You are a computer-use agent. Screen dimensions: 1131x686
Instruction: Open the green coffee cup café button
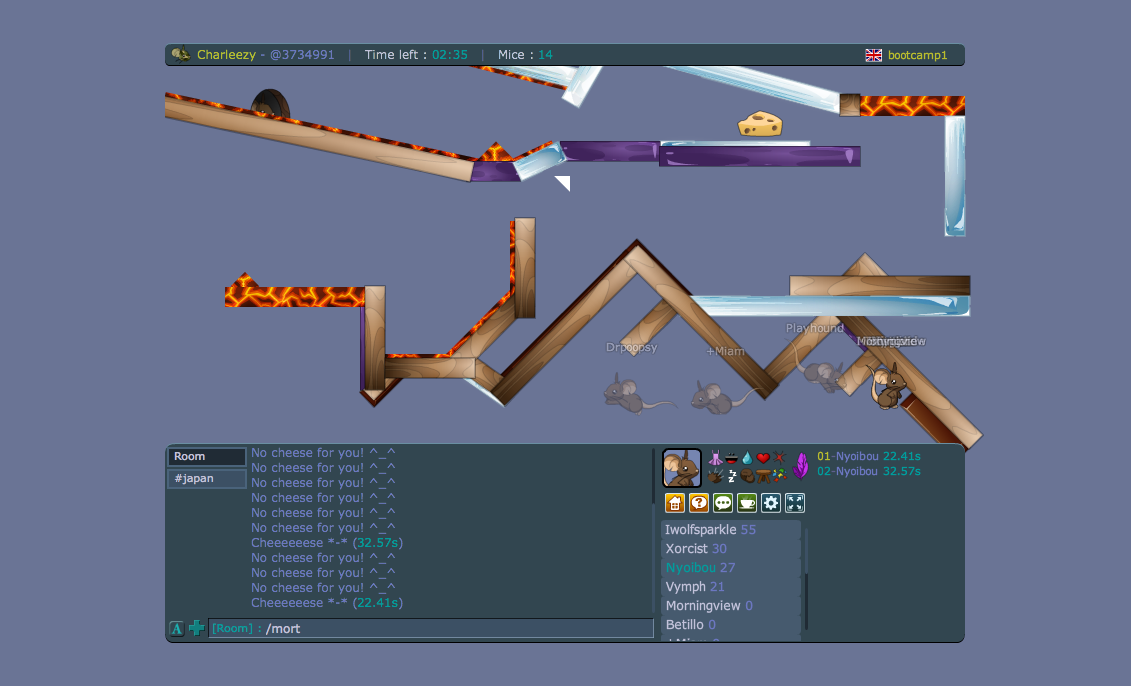pyautogui.click(x=747, y=503)
